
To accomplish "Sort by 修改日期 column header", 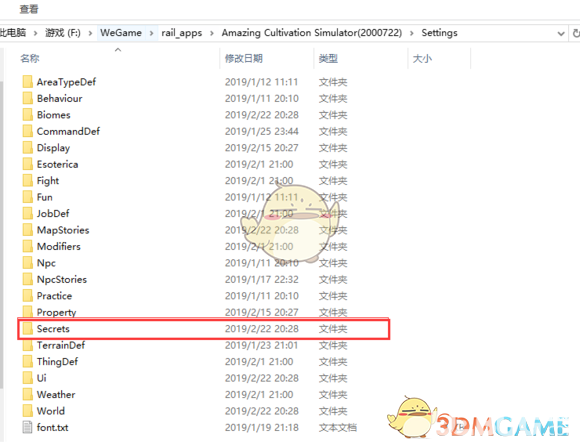I will [244, 58].
